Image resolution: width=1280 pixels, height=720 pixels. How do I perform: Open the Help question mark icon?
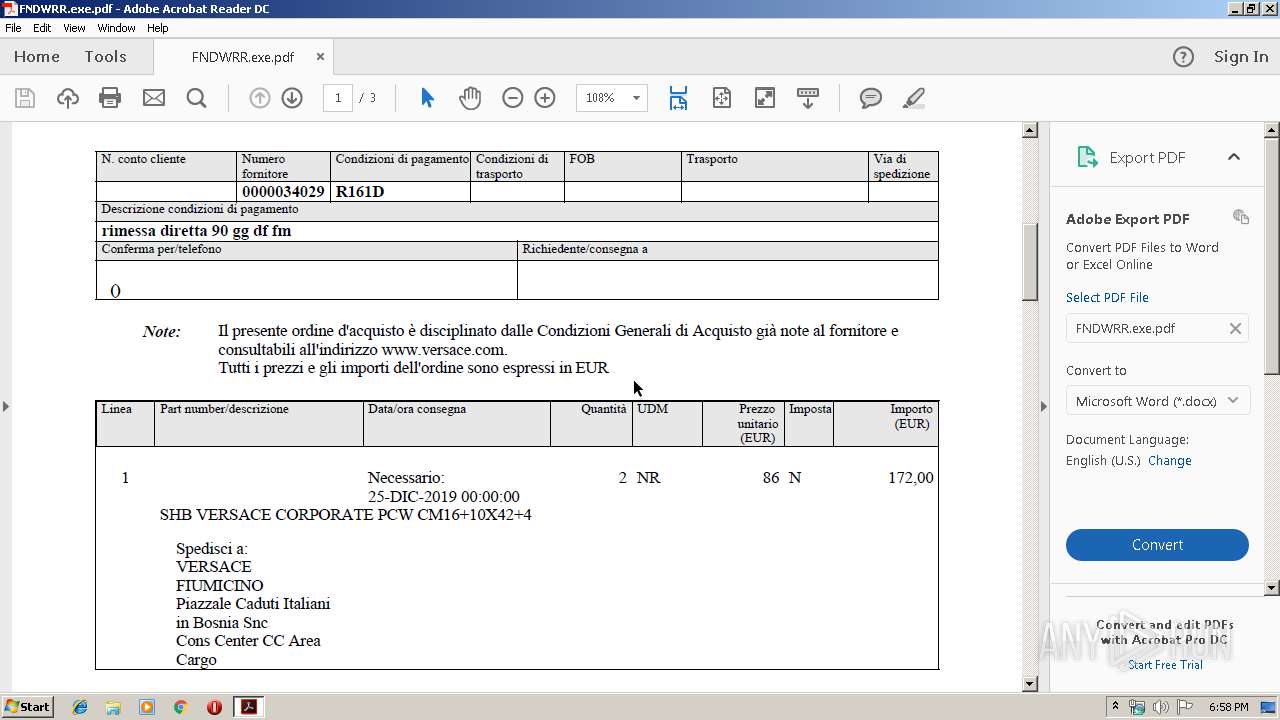(x=1183, y=57)
